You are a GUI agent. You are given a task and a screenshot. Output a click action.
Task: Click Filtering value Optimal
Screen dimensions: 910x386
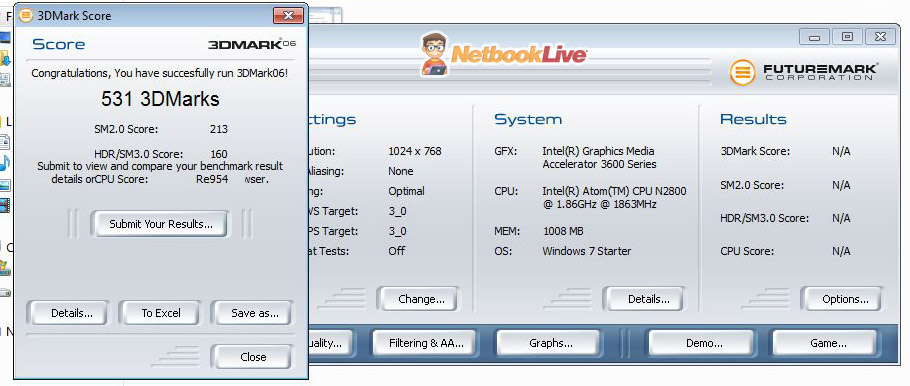point(406,191)
